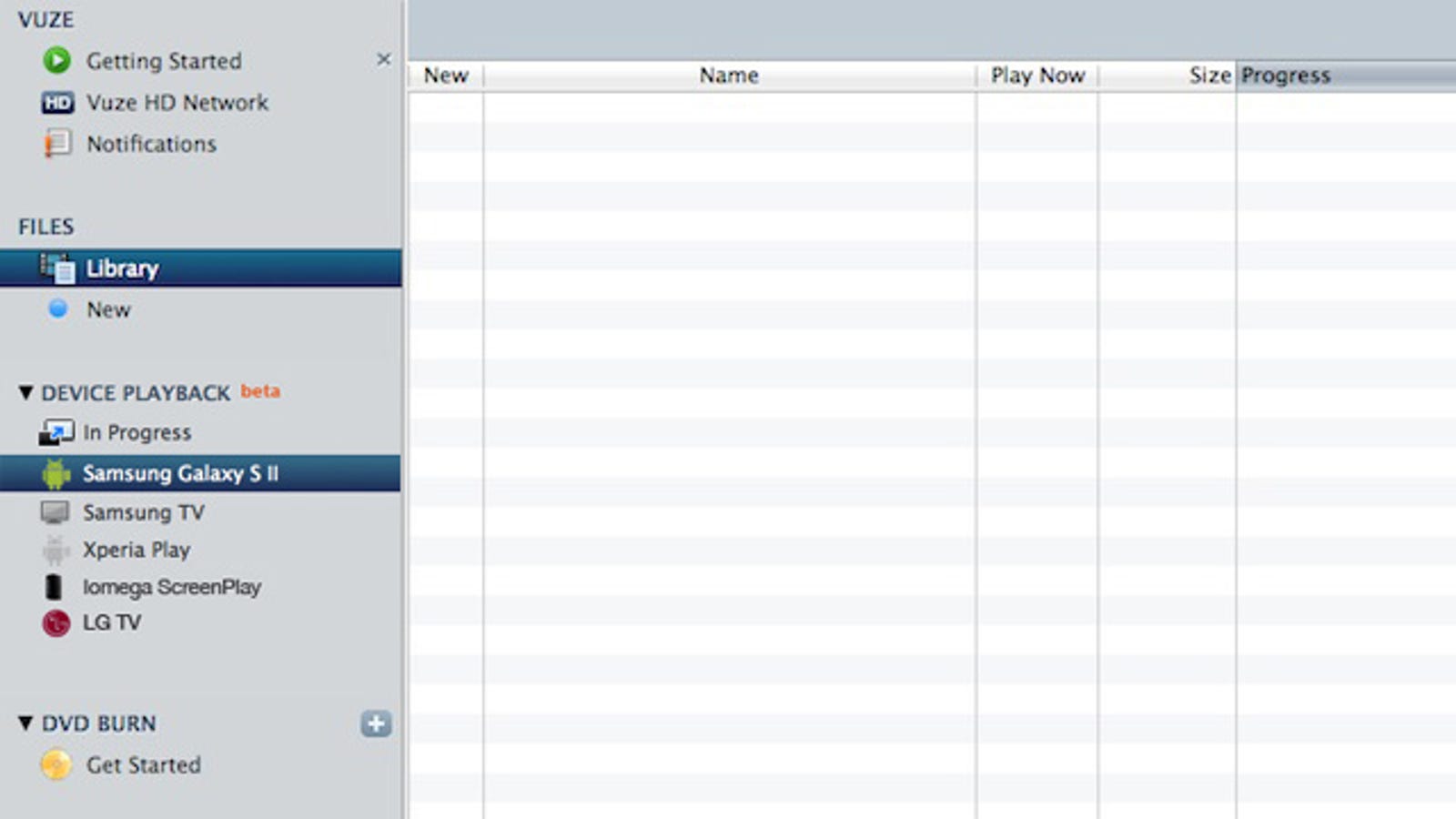Click the grey Android icon for Xperia Play
The image size is (1456, 819).
56,550
